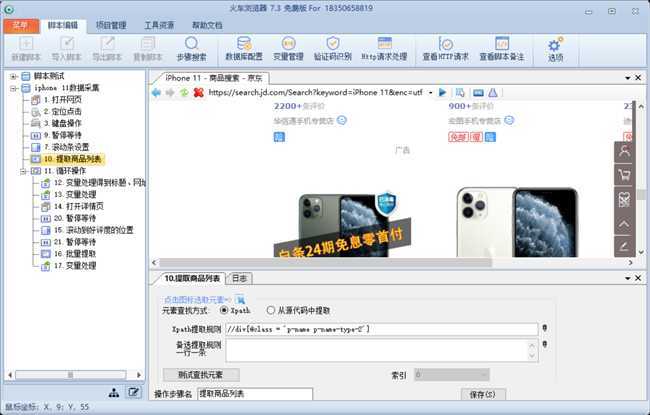Switch to the 脚本编辑 ribbon tab
The height and width of the screenshot is (415, 650).
[x=63, y=25]
